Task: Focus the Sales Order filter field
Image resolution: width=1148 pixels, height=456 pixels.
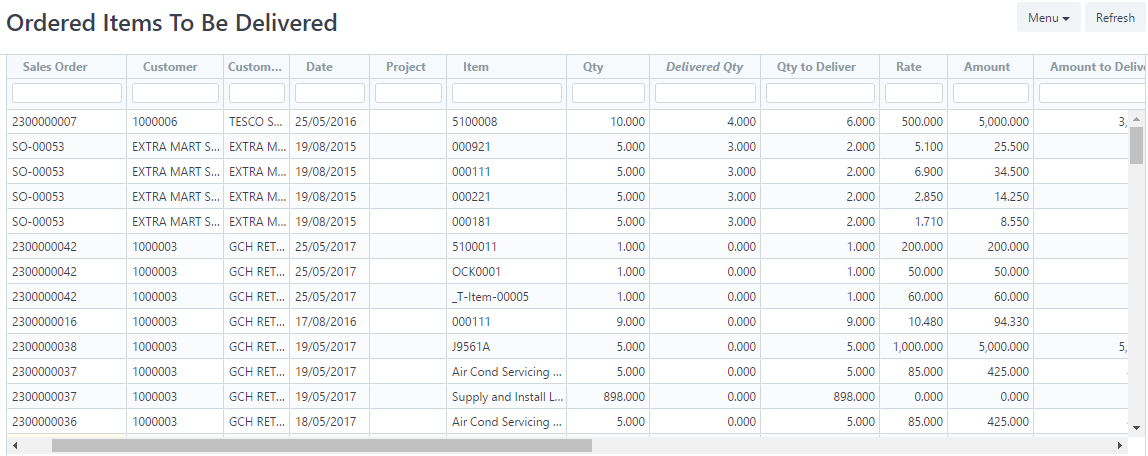Action: click(x=67, y=93)
